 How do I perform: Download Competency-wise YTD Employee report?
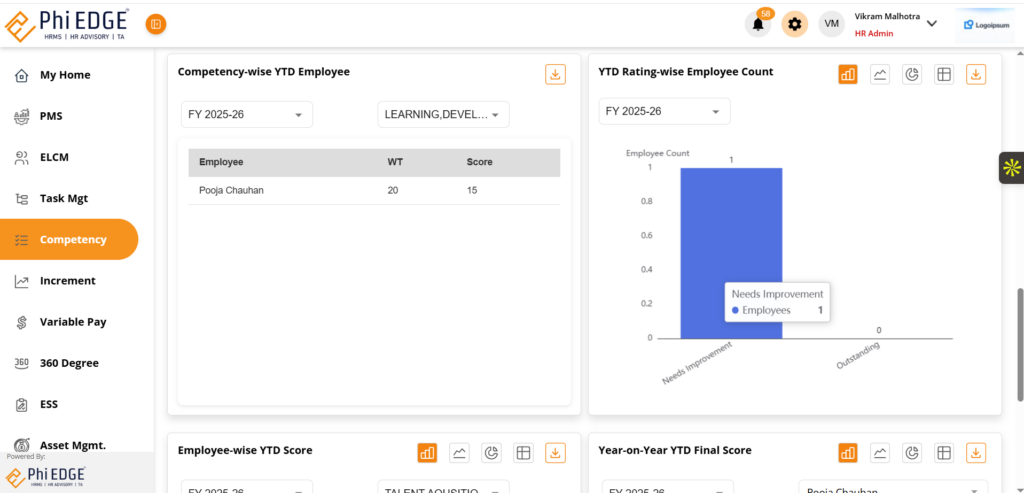pos(555,74)
